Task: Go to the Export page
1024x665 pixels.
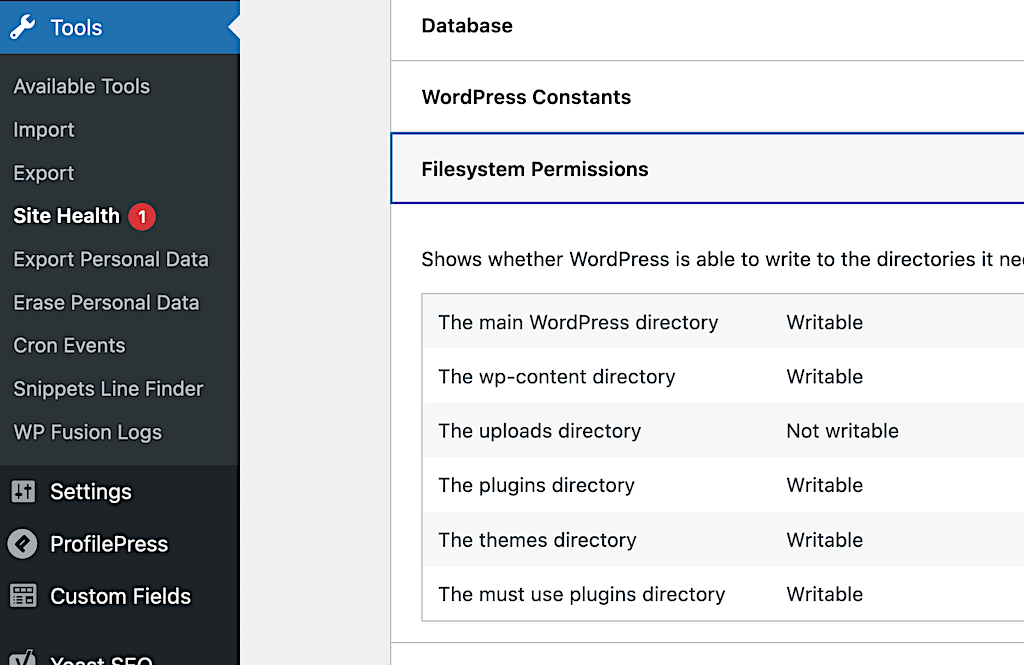Action: [44, 173]
